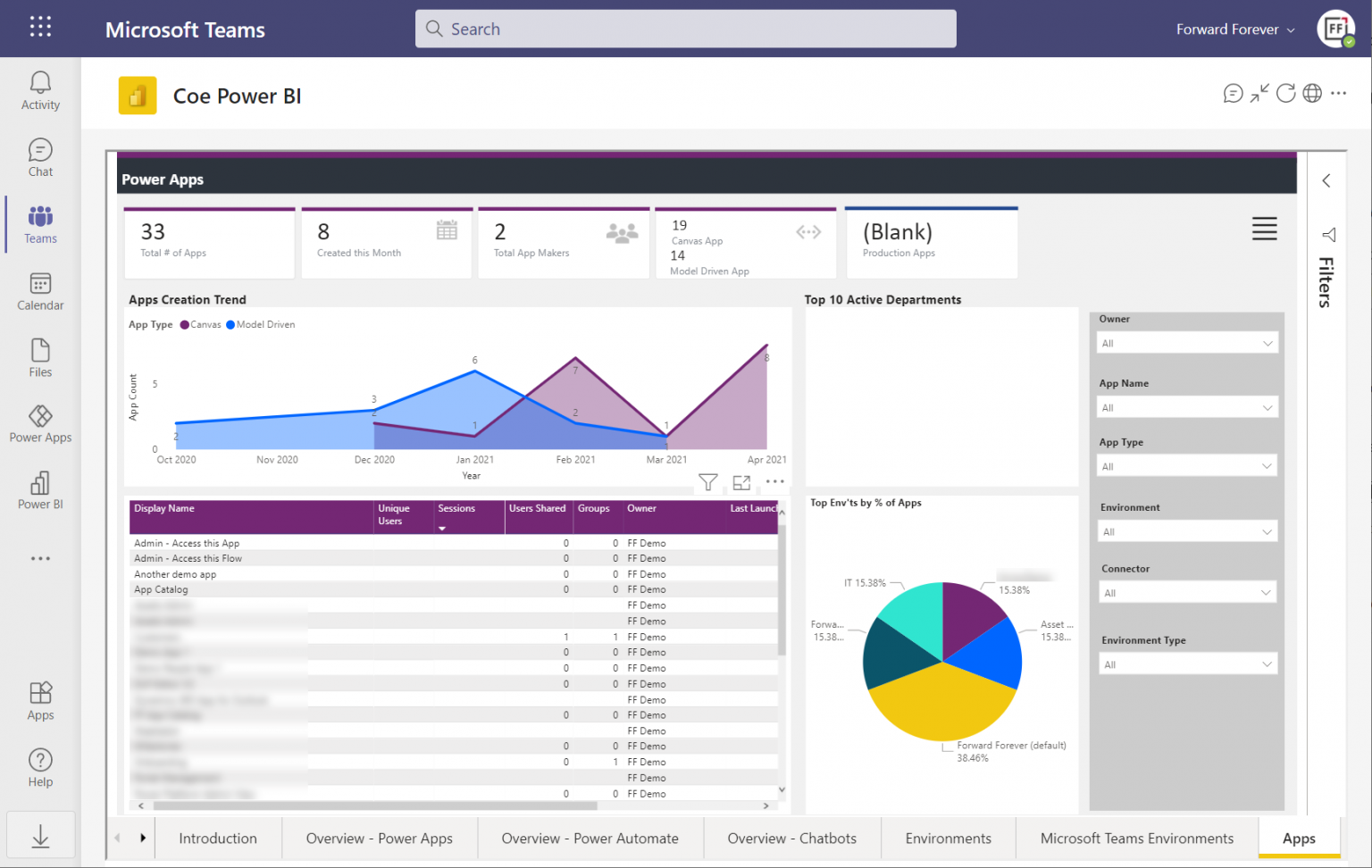
Task: Open Files in the left rail
Action: tap(40, 358)
